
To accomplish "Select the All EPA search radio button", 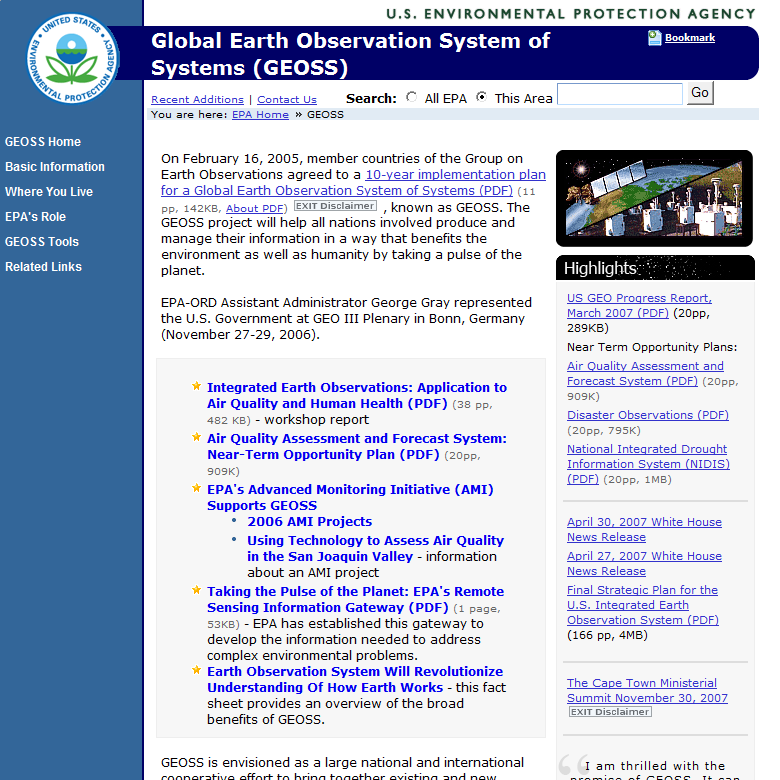I will [411, 97].
